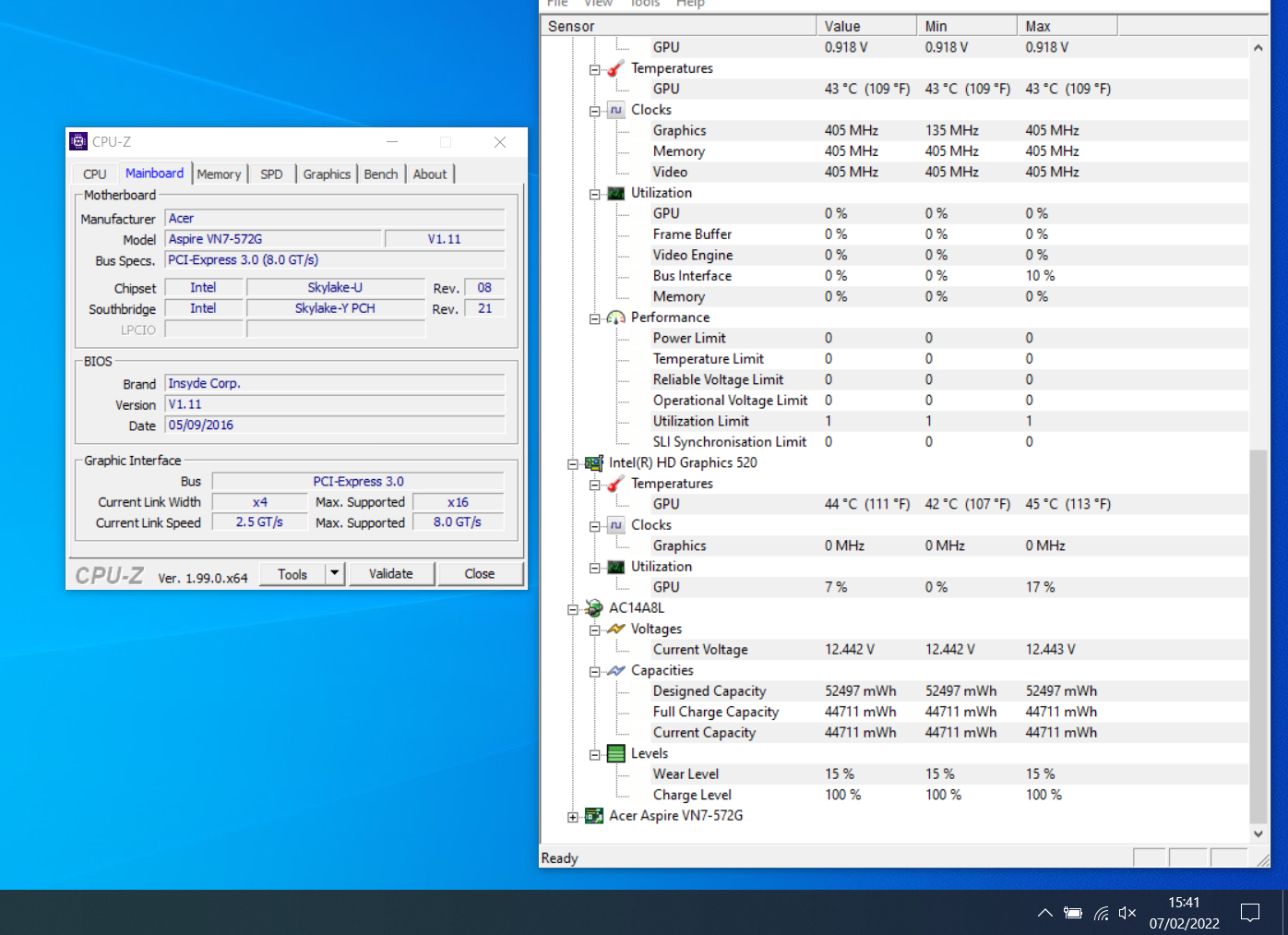This screenshot has width=1288, height=935.
Task: Click the Clocks icon above the 405 MHz rows
Action: (x=616, y=110)
